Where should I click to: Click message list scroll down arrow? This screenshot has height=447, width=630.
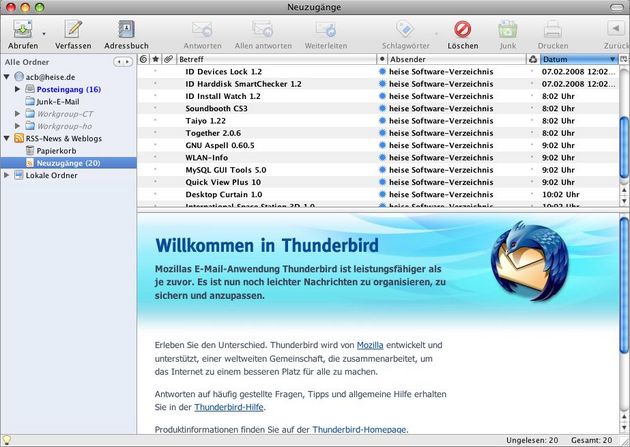[x=624, y=200]
